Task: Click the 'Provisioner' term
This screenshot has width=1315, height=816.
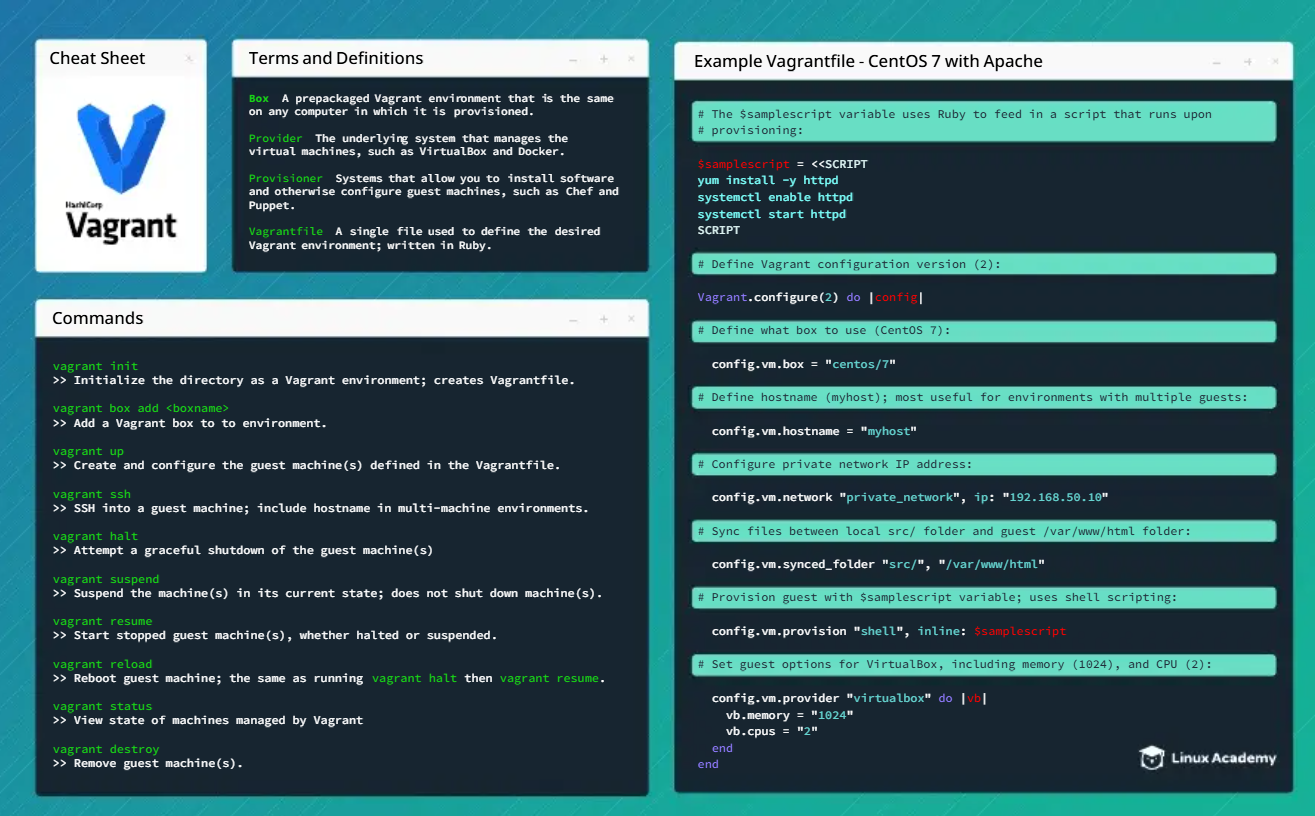Action: [286, 178]
